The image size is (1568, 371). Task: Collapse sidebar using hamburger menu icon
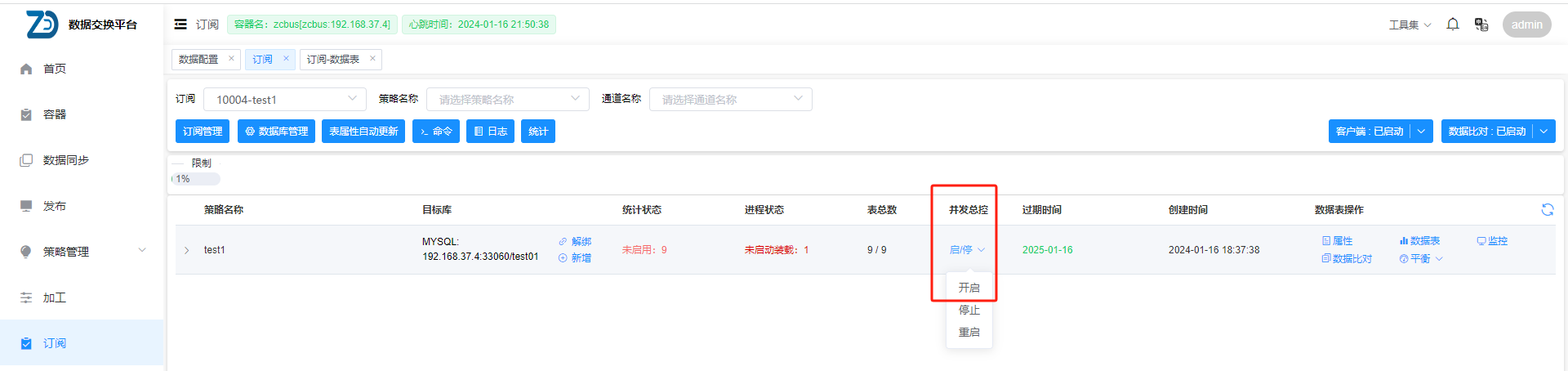pyautogui.click(x=180, y=25)
